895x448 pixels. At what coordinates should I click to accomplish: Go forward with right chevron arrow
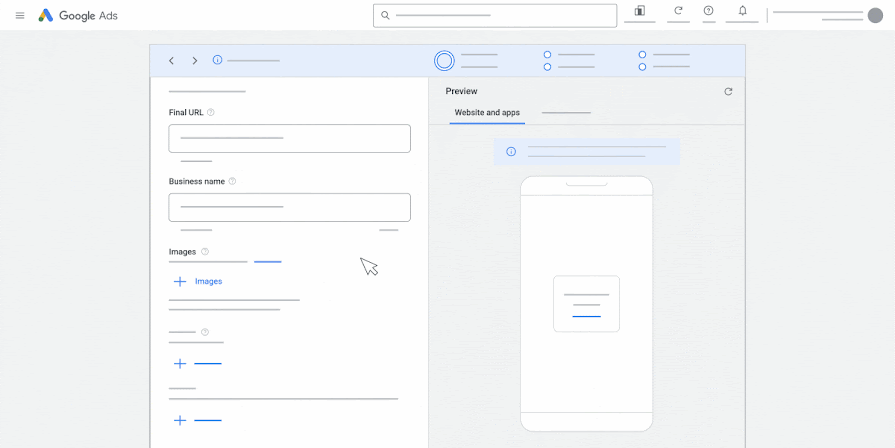tap(195, 60)
